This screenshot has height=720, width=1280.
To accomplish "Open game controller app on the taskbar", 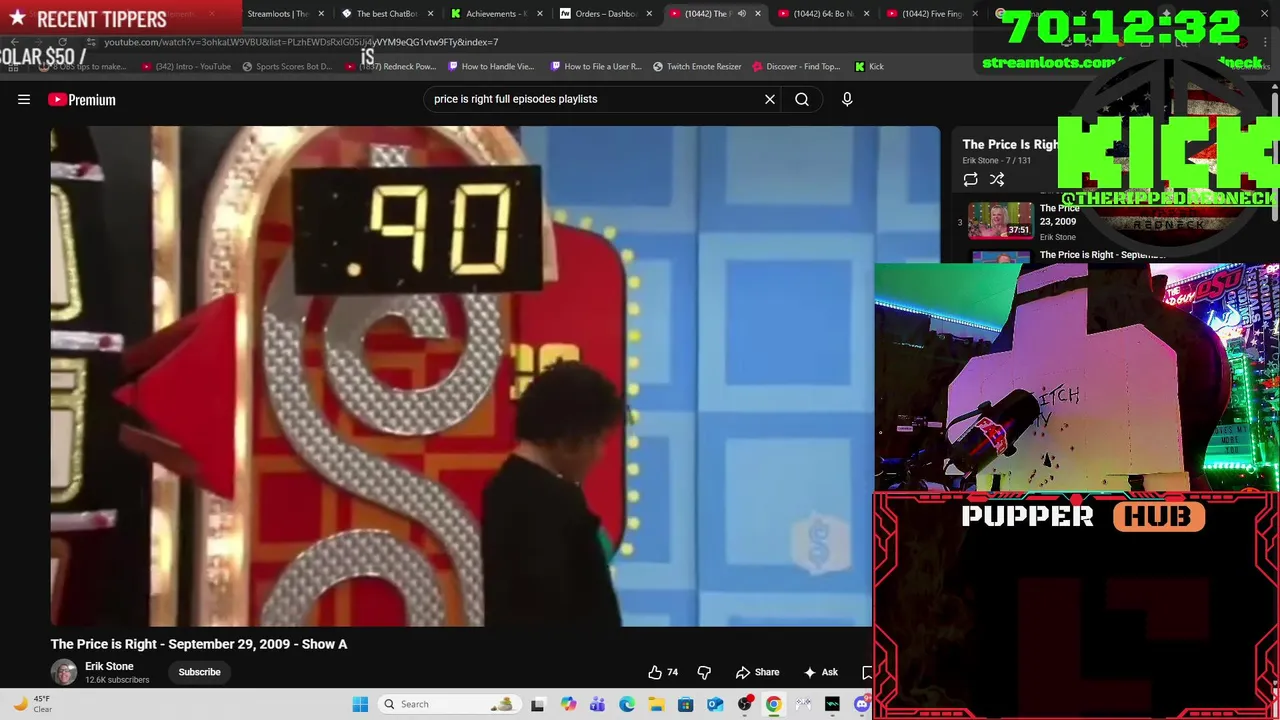I will pyautogui.click(x=803, y=704).
